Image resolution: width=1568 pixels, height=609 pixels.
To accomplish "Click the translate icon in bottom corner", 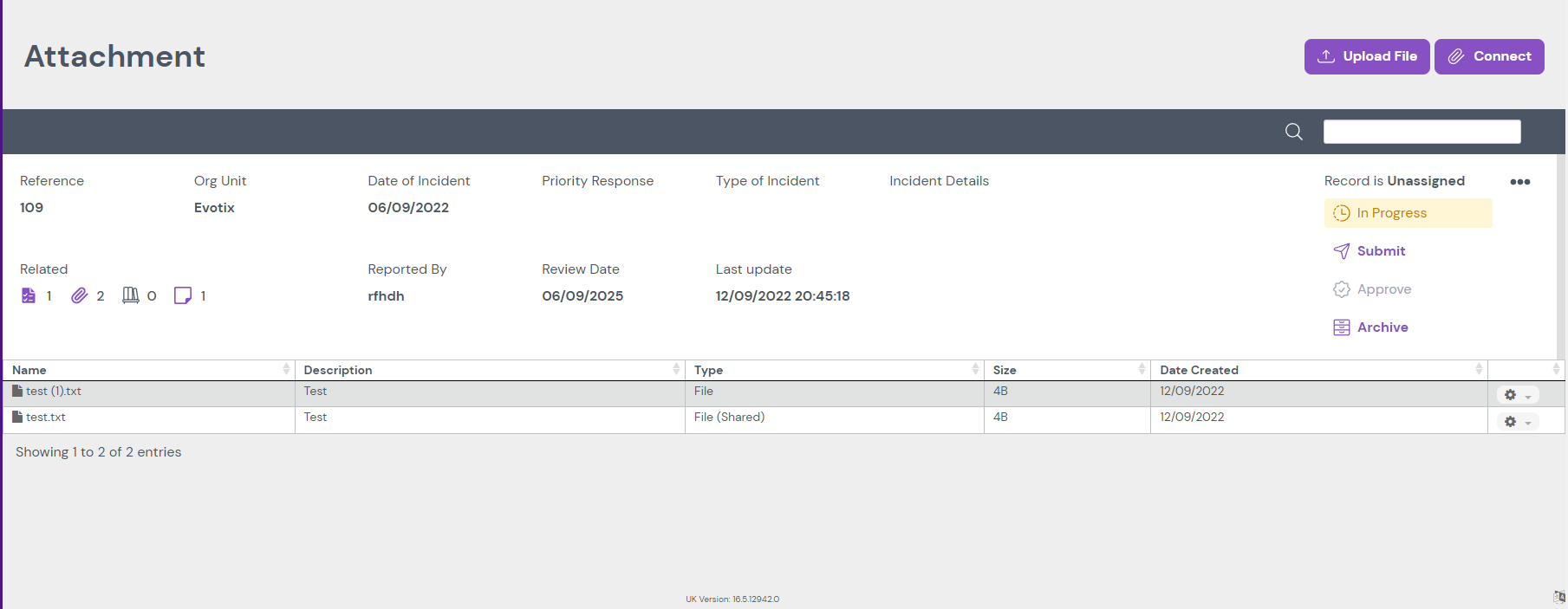I will pos(1558,597).
